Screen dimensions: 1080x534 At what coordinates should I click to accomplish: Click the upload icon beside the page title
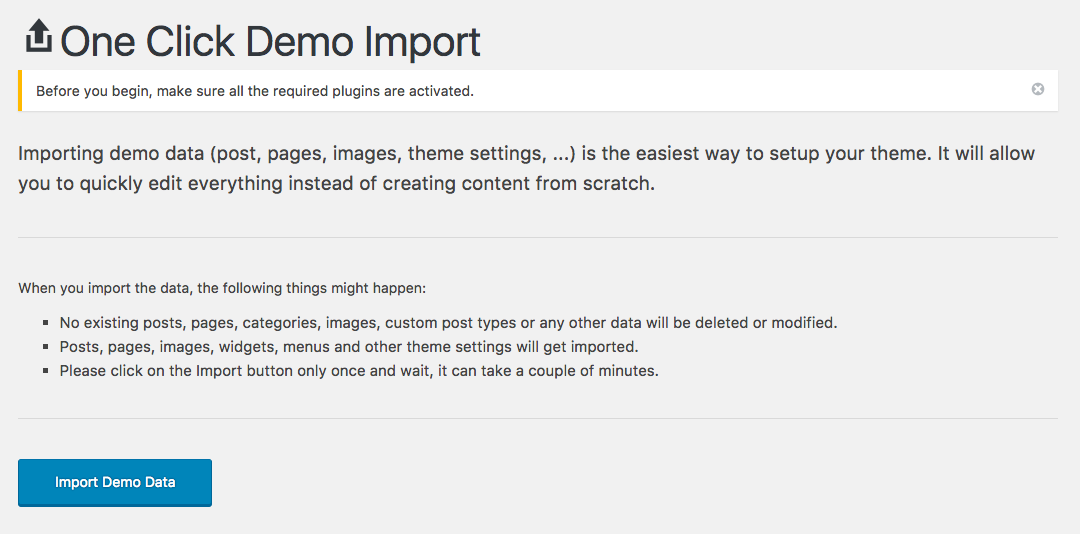[x=39, y=37]
